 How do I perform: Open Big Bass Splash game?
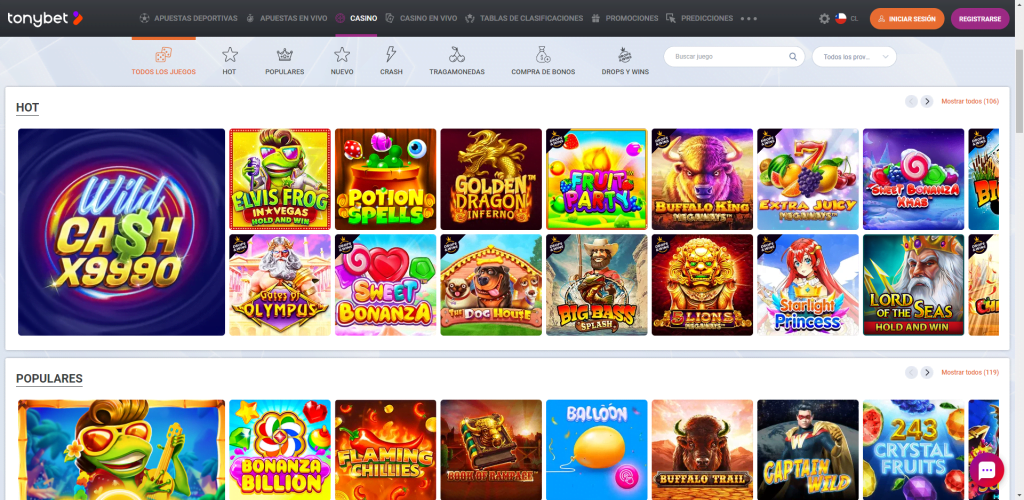point(597,285)
